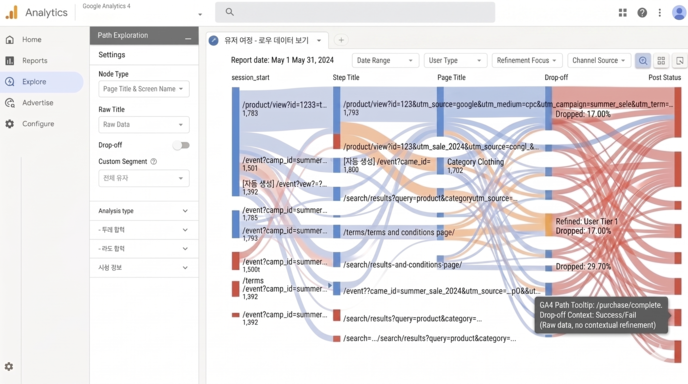Open the Raw Data dropdown

pos(144,125)
